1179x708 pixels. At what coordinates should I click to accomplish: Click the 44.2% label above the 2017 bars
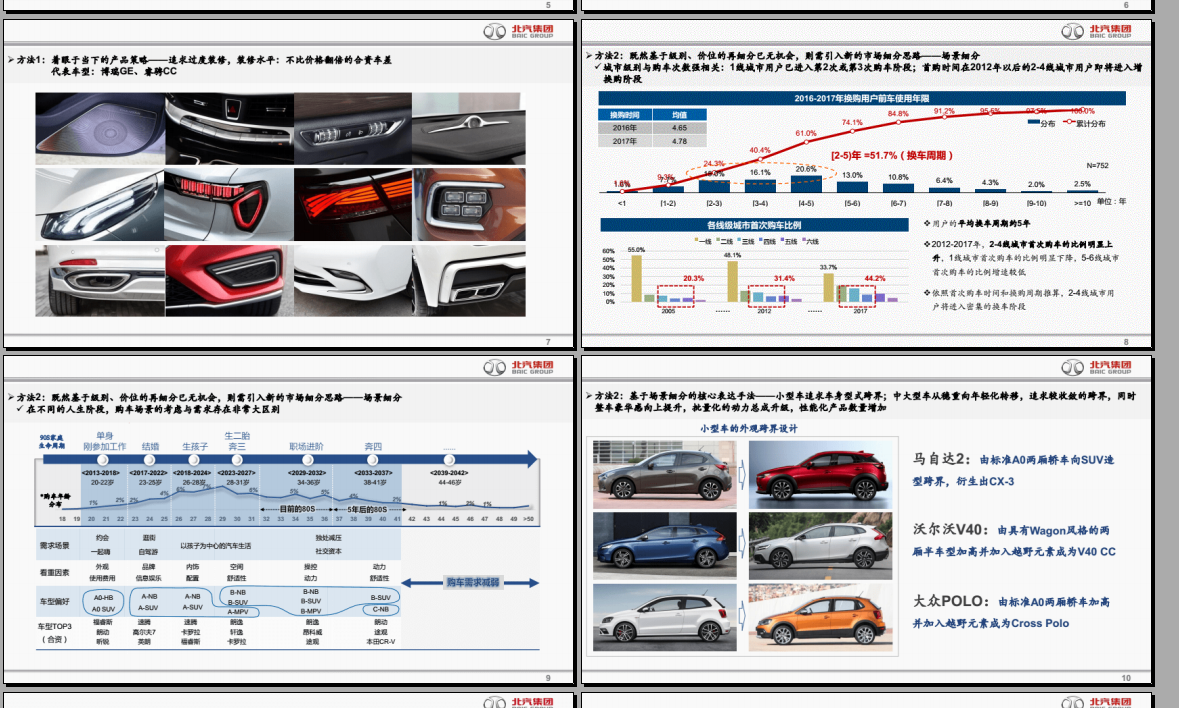[874, 279]
